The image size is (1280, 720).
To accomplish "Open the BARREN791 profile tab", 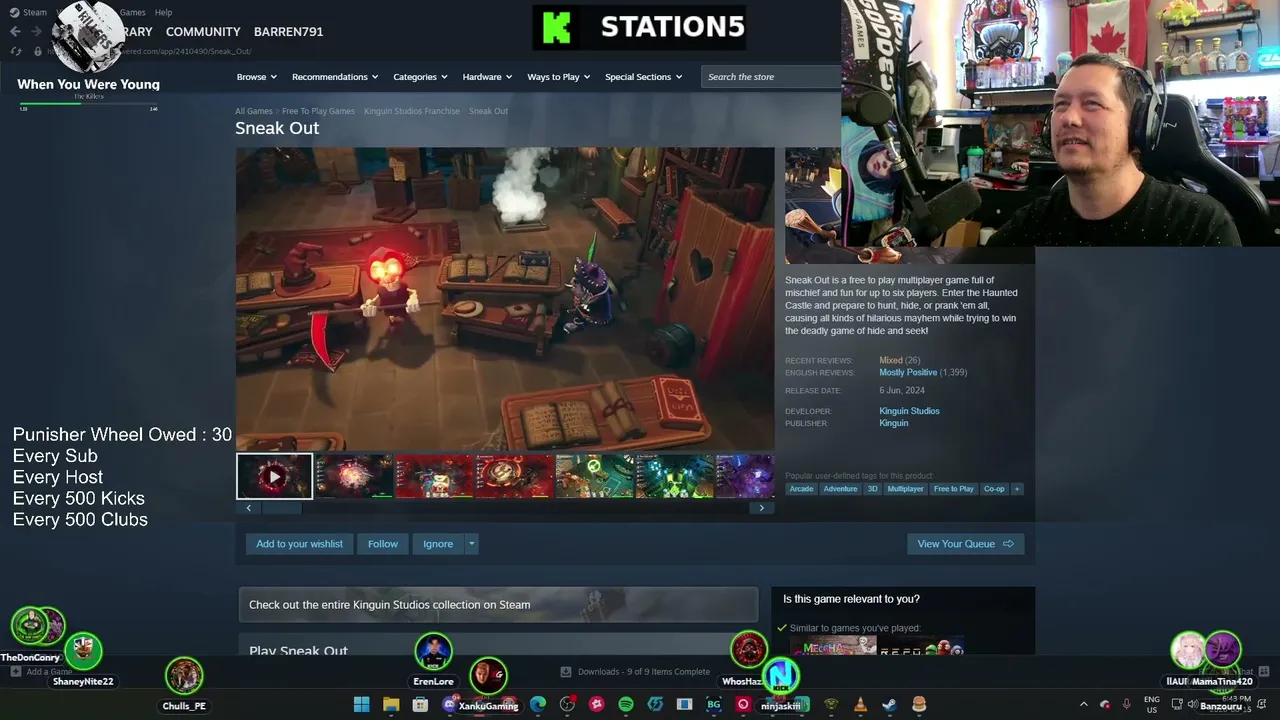I will point(288,31).
